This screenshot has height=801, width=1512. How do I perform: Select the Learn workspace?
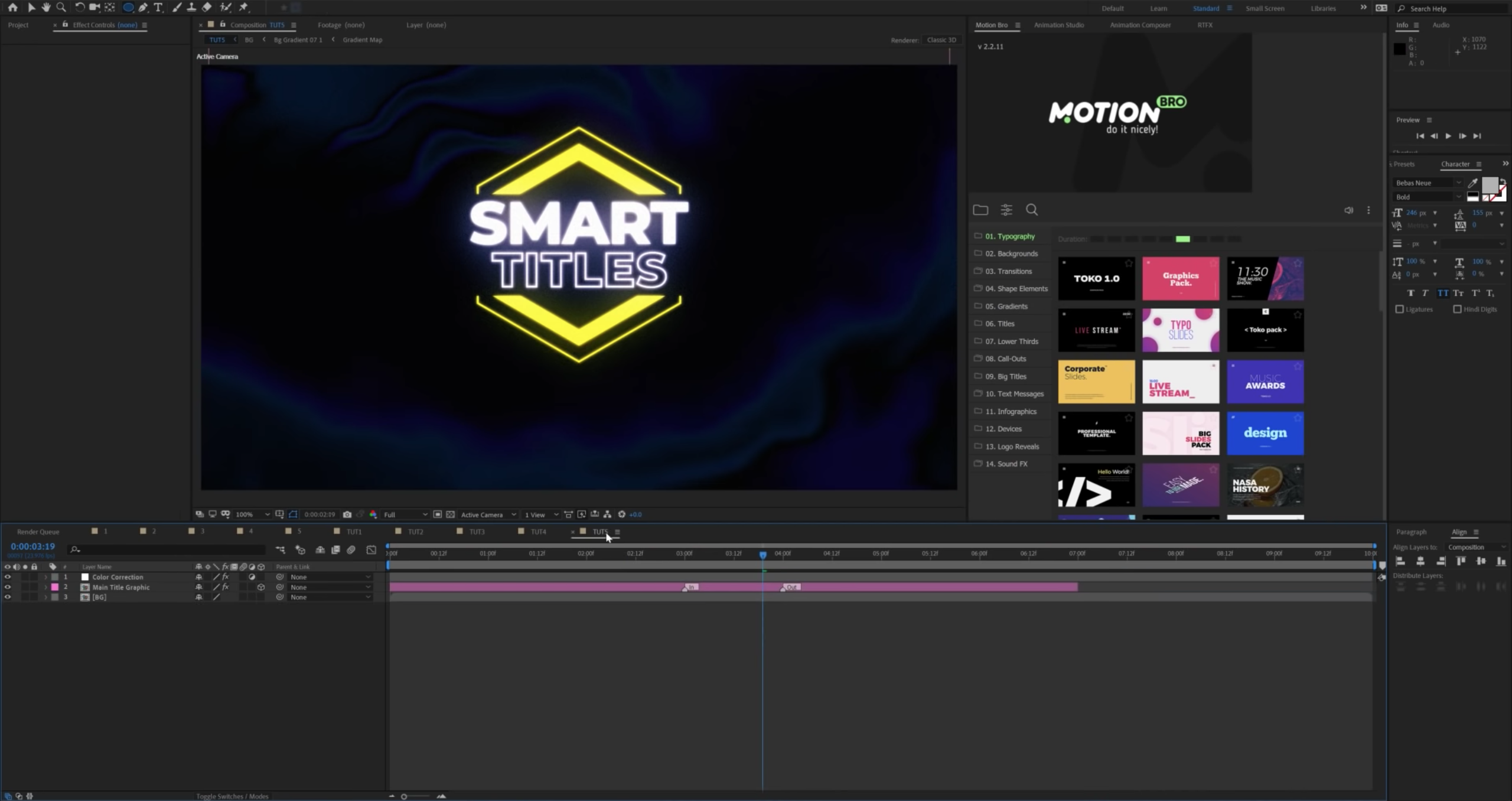[x=1158, y=8]
